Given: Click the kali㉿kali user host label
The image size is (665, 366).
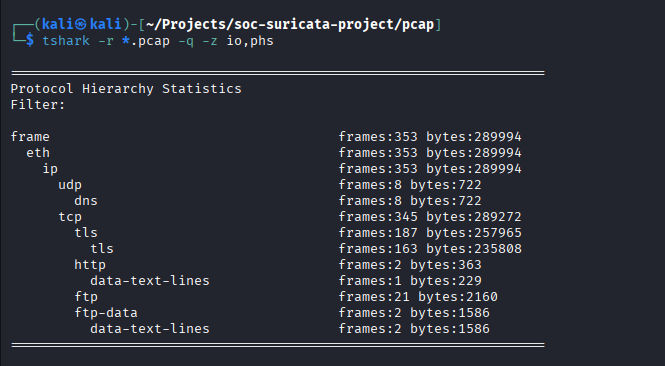Looking at the screenshot, I should [x=81, y=24].
